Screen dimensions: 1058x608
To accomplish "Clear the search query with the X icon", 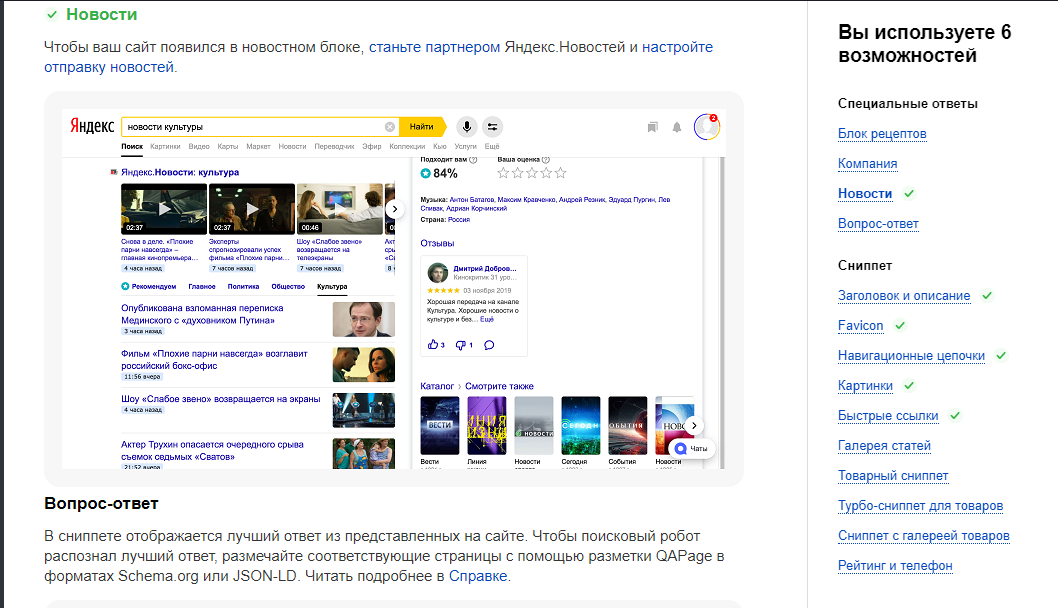I will click(389, 127).
